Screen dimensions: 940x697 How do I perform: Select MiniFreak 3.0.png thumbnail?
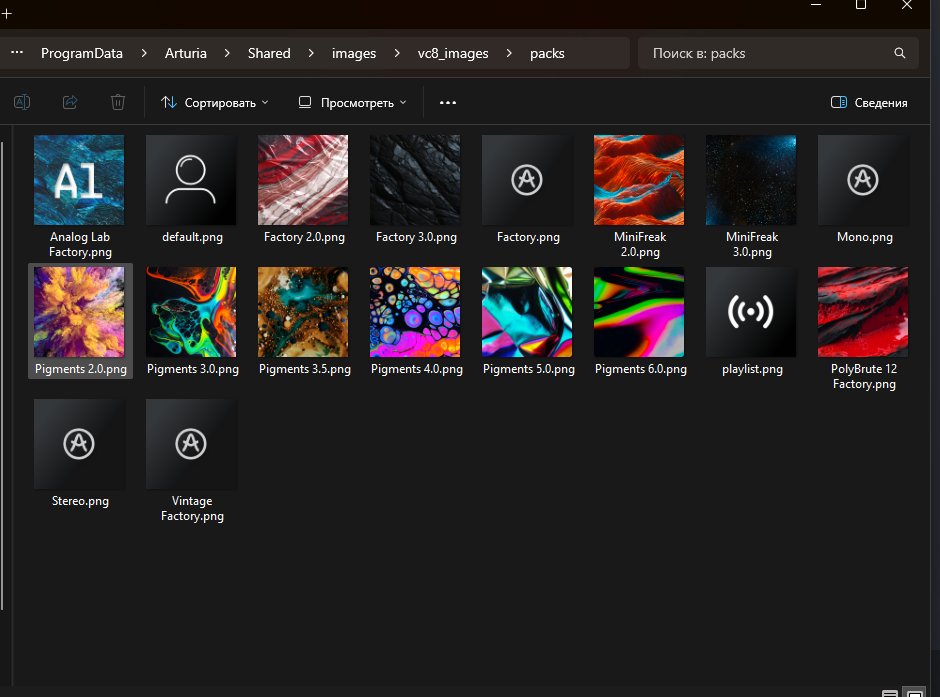[x=751, y=180]
